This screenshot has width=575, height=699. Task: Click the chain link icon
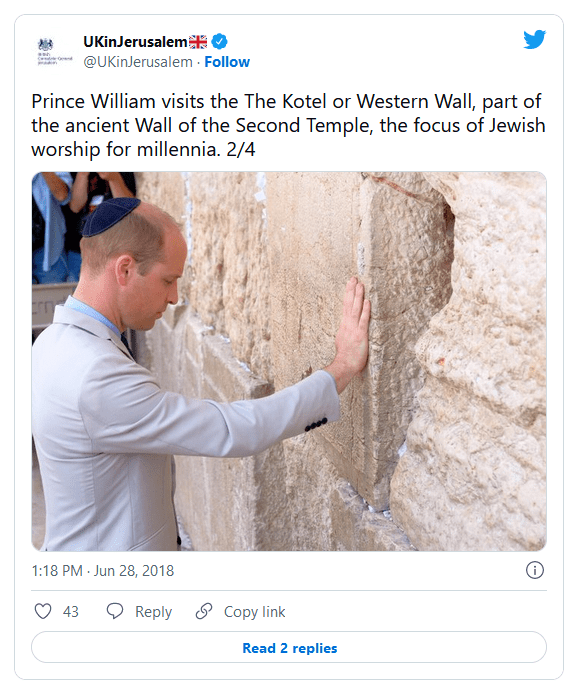tap(204, 611)
